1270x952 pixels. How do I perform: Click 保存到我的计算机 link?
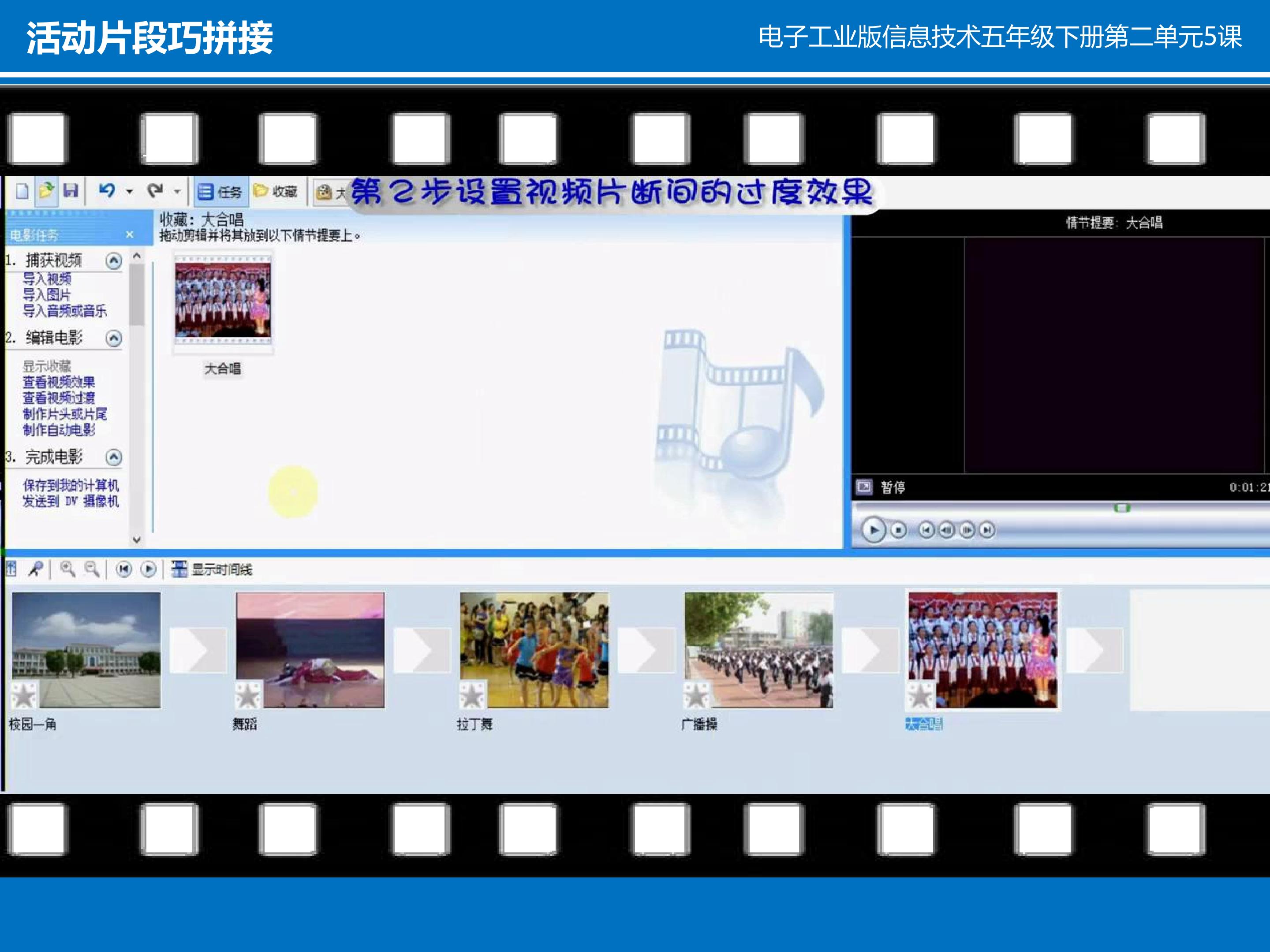[x=71, y=485]
